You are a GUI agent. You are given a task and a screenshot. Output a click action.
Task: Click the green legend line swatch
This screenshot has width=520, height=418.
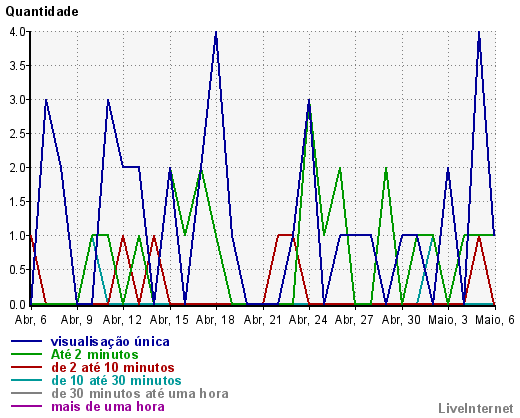[x=26, y=354]
